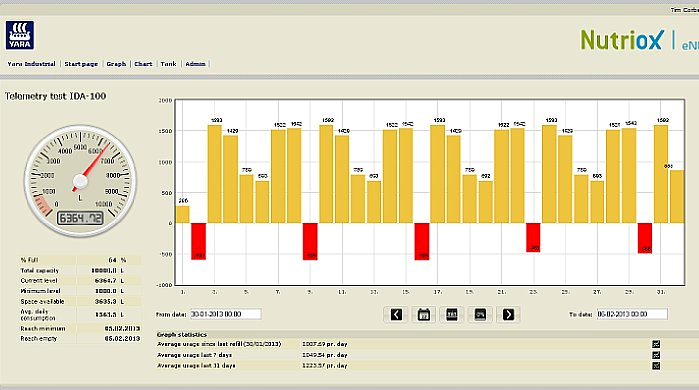
Task: Switch graph to percent view button
Action: tap(480, 315)
